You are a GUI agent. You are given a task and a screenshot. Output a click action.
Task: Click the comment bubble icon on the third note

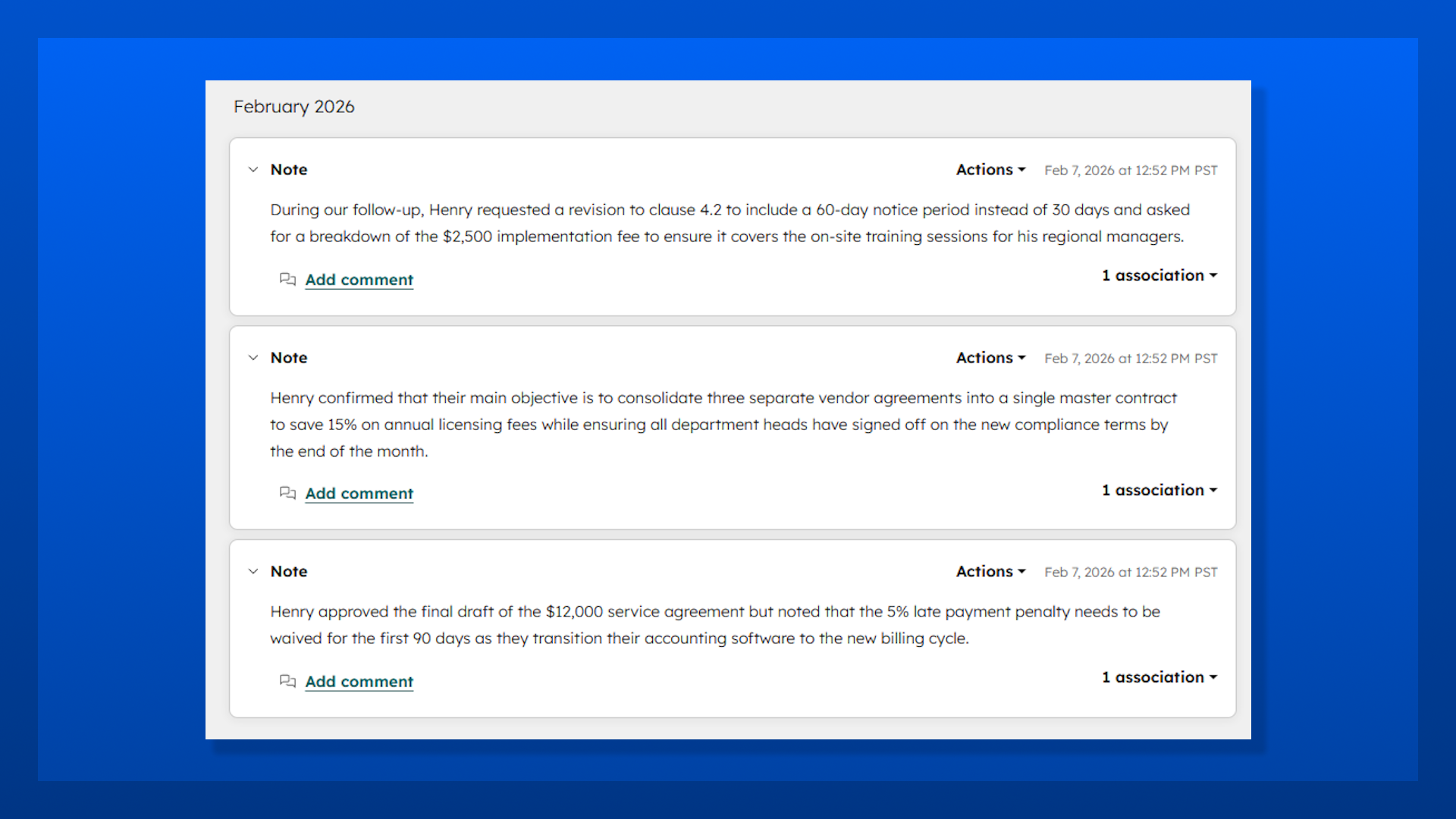point(287,682)
